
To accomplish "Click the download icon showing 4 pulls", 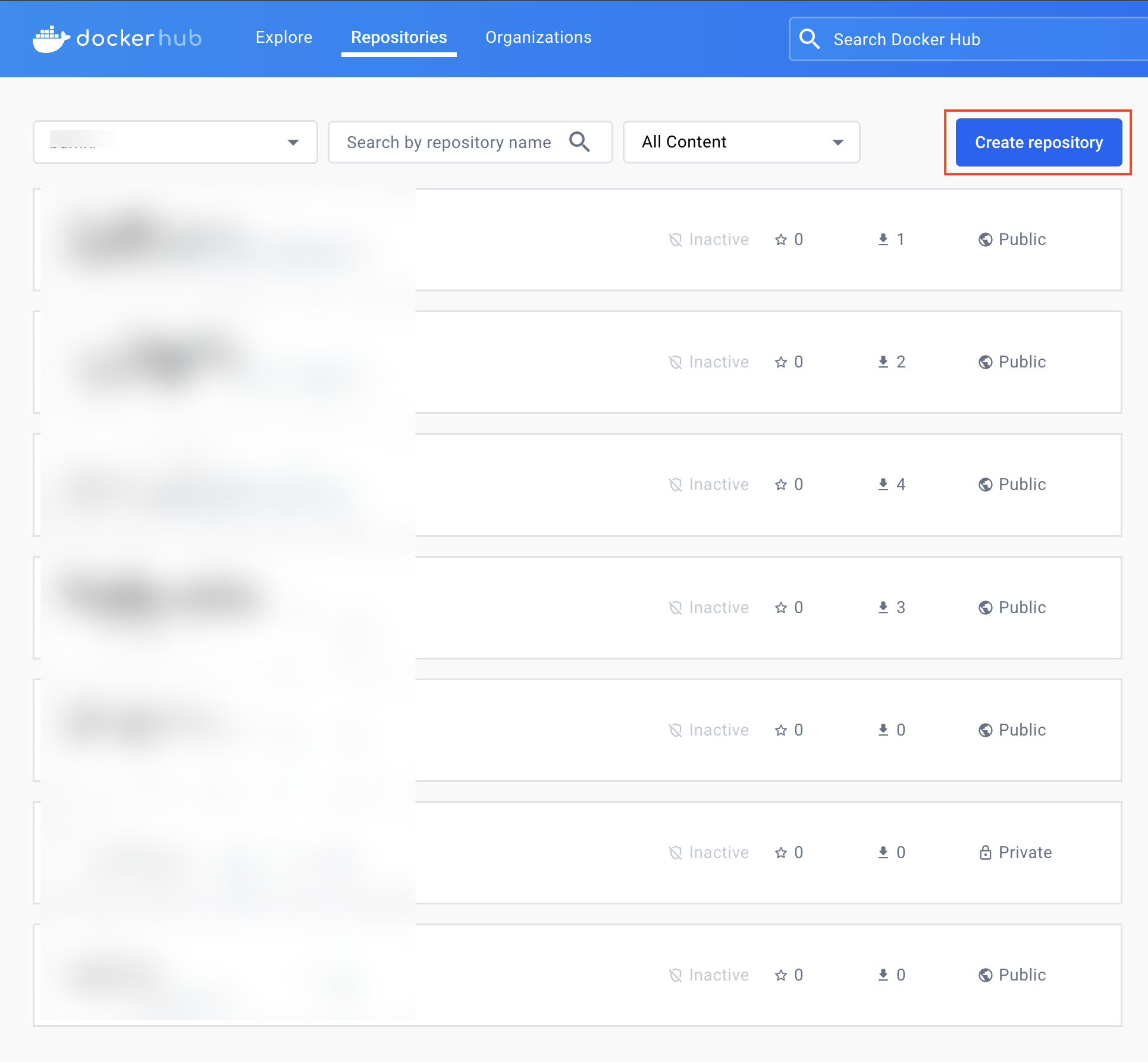I will (x=883, y=485).
